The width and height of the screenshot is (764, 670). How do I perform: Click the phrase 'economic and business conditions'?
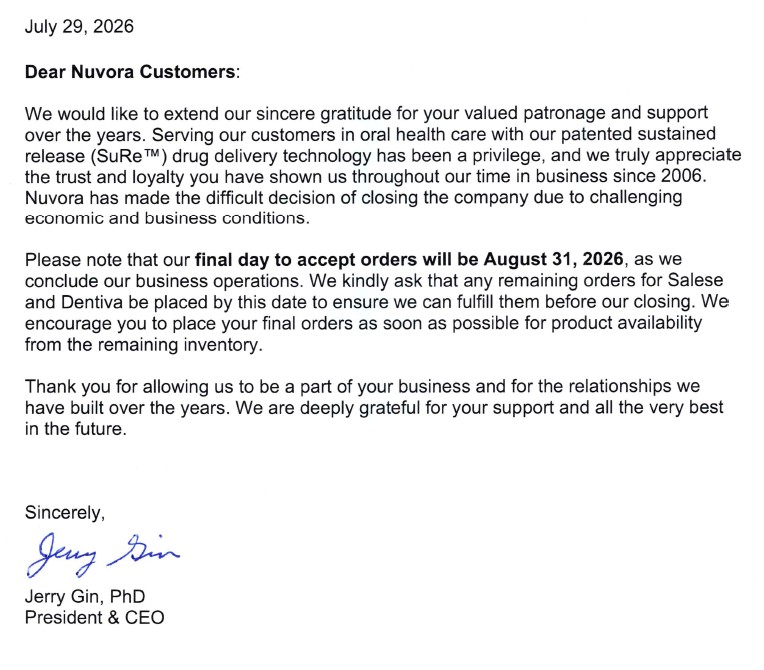[167, 218]
